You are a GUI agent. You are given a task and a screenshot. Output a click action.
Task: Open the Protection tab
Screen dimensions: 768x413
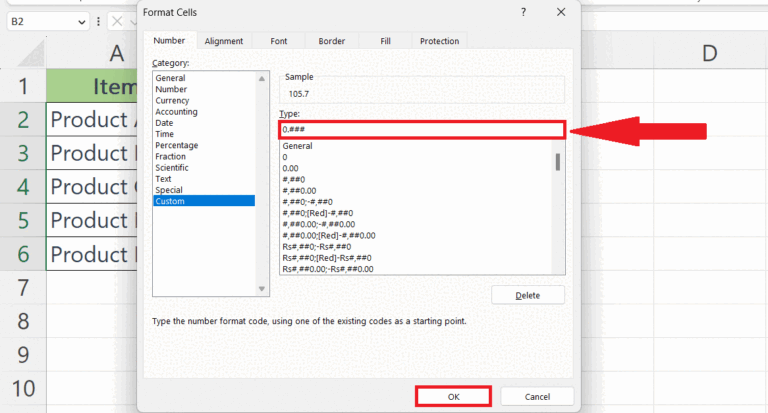tap(439, 41)
